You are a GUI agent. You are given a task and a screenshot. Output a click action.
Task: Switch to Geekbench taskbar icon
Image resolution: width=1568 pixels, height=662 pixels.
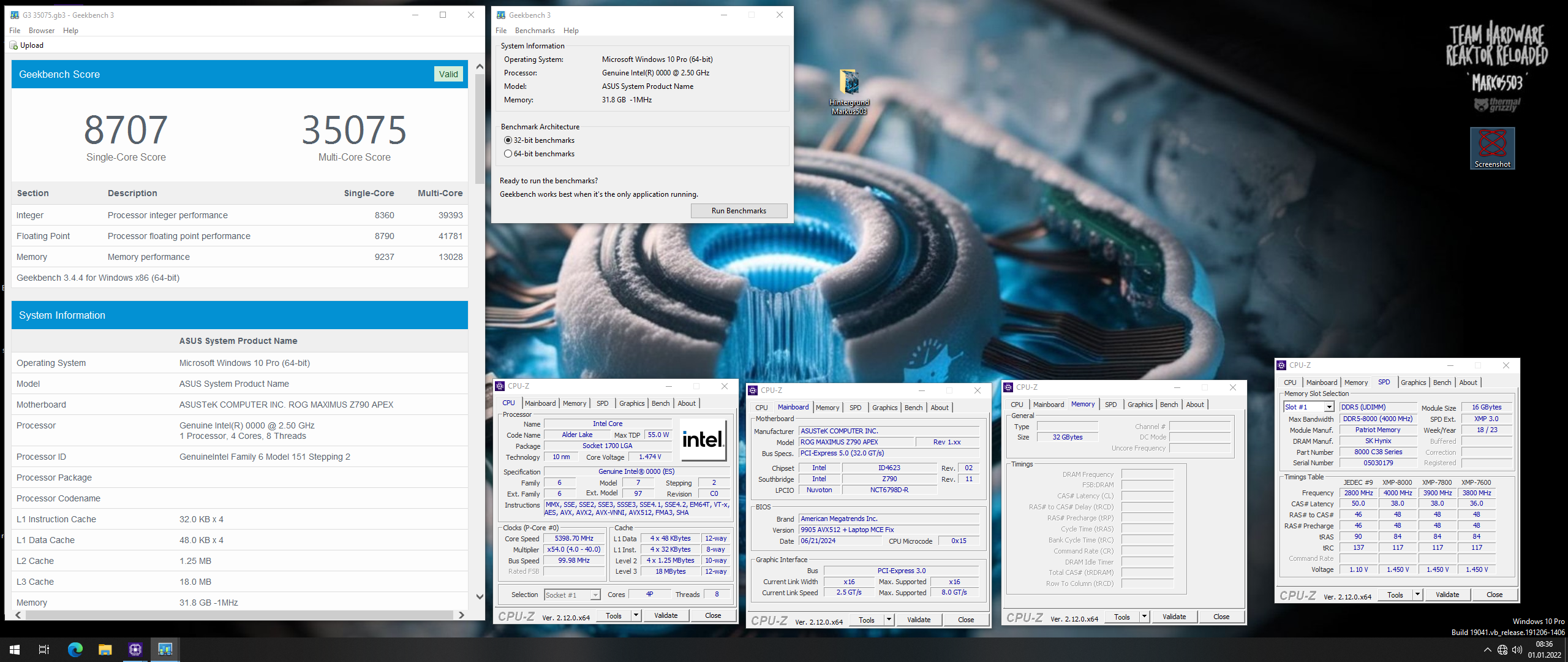165,649
